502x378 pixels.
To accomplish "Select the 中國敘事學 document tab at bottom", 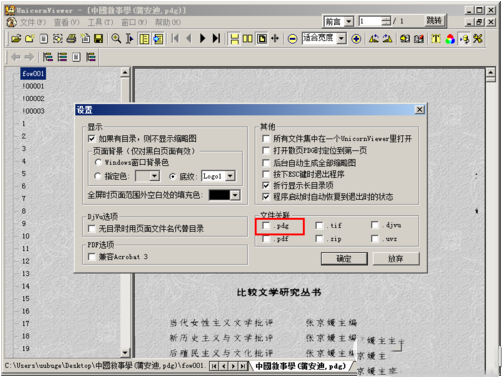I will point(301,366).
